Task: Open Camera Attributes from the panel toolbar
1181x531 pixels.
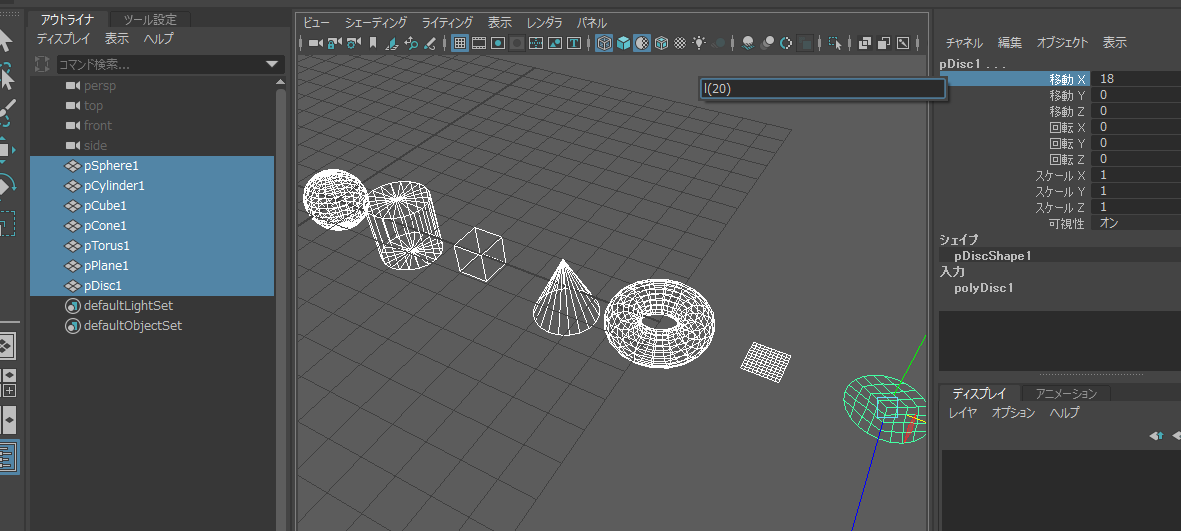Action: click(353, 43)
